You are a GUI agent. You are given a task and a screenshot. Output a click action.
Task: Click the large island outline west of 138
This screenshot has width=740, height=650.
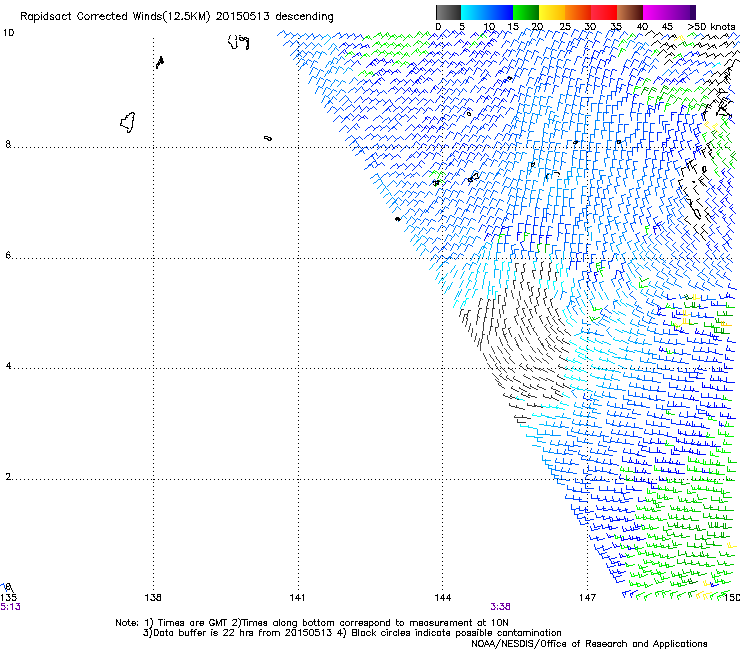pyautogui.click(x=128, y=122)
